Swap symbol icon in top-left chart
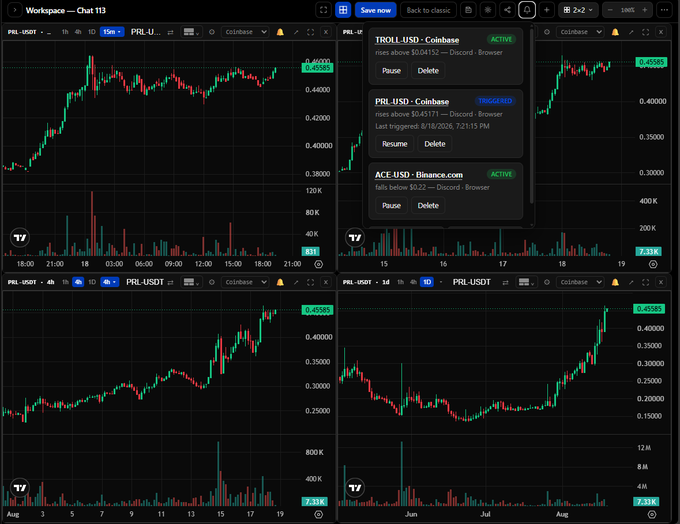Image resolution: width=680 pixels, height=524 pixels. point(170,32)
